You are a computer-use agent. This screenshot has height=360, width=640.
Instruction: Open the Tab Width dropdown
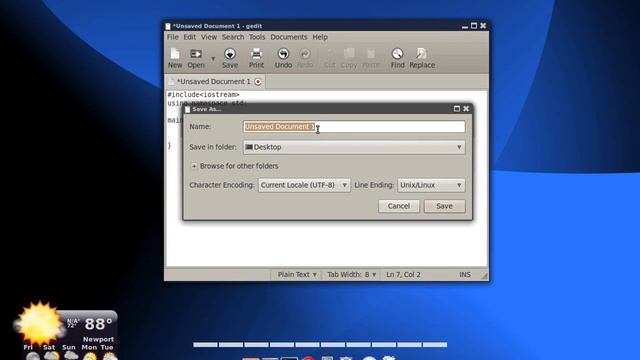(x=351, y=275)
